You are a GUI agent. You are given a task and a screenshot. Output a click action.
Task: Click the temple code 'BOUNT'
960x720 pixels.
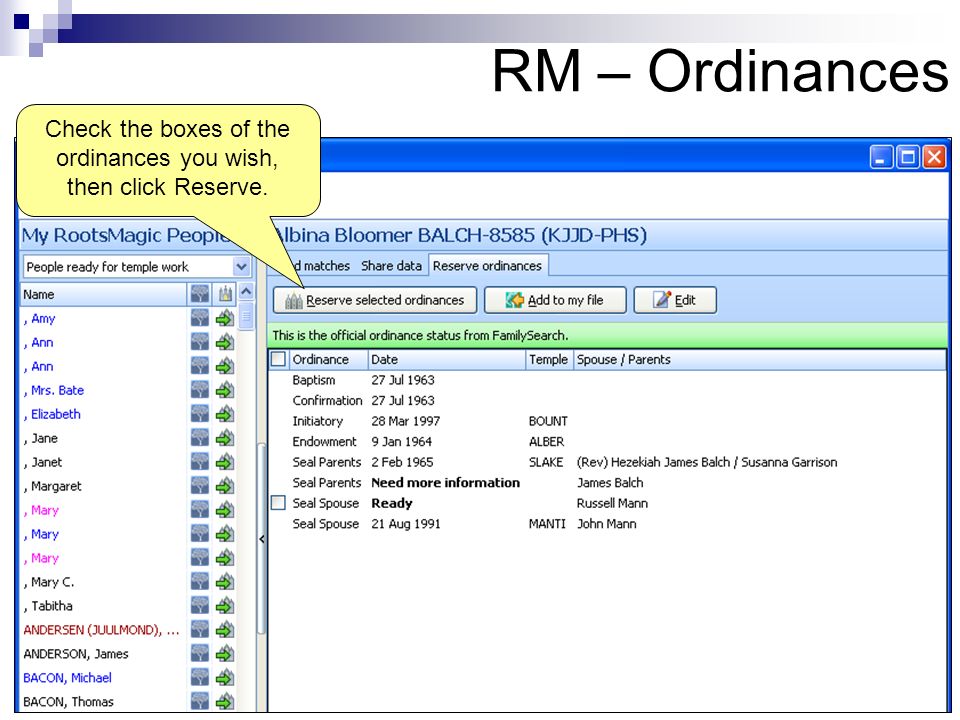[x=548, y=421]
